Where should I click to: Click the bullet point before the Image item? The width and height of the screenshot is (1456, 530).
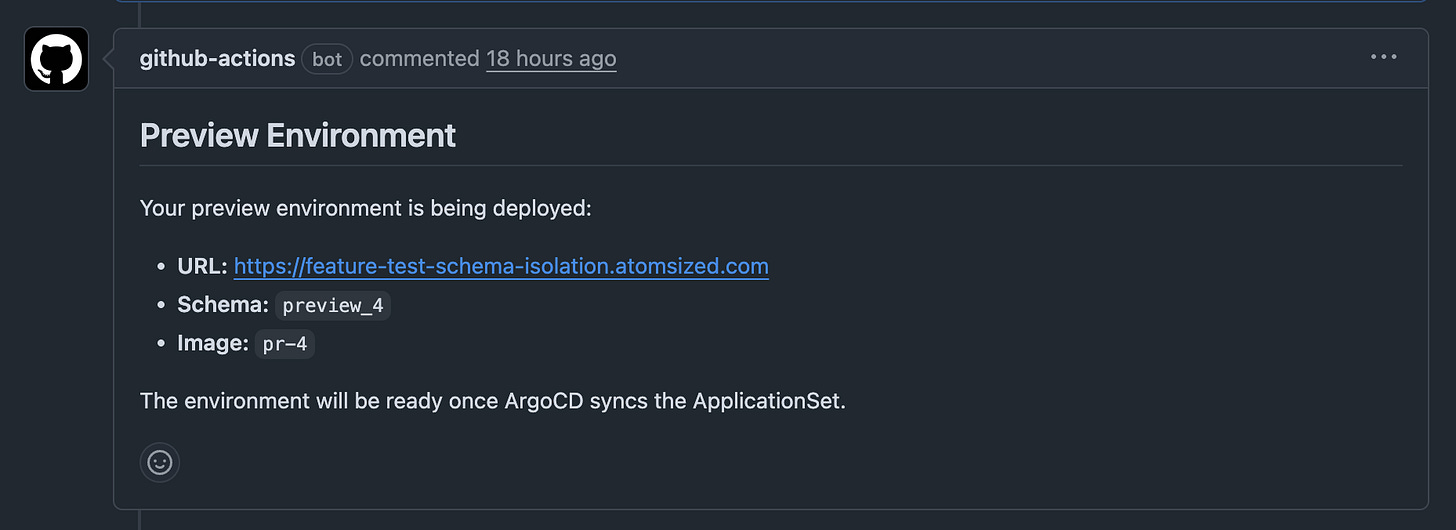pos(161,344)
